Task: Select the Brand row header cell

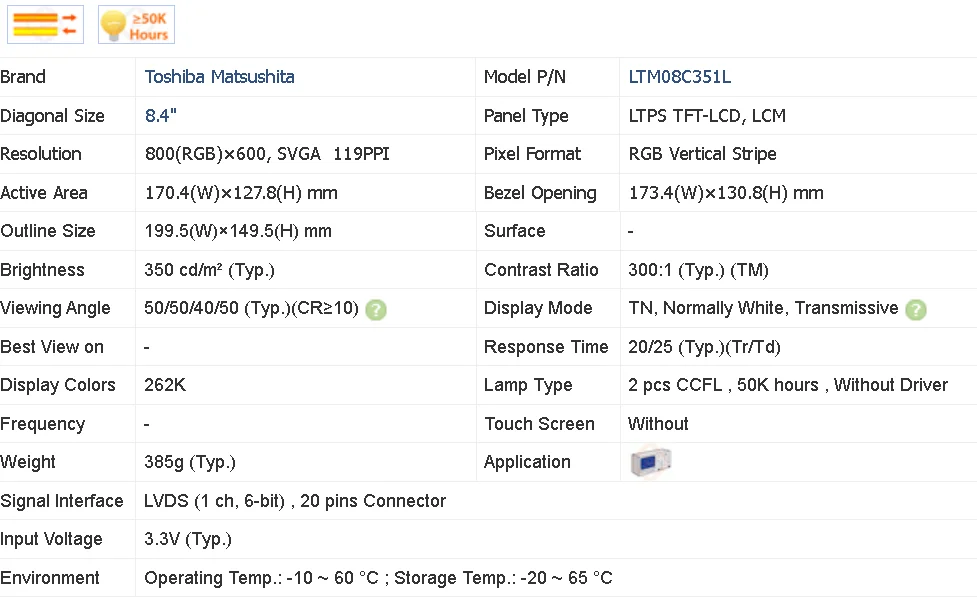Action: pyautogui.click(x=23, y=77)
